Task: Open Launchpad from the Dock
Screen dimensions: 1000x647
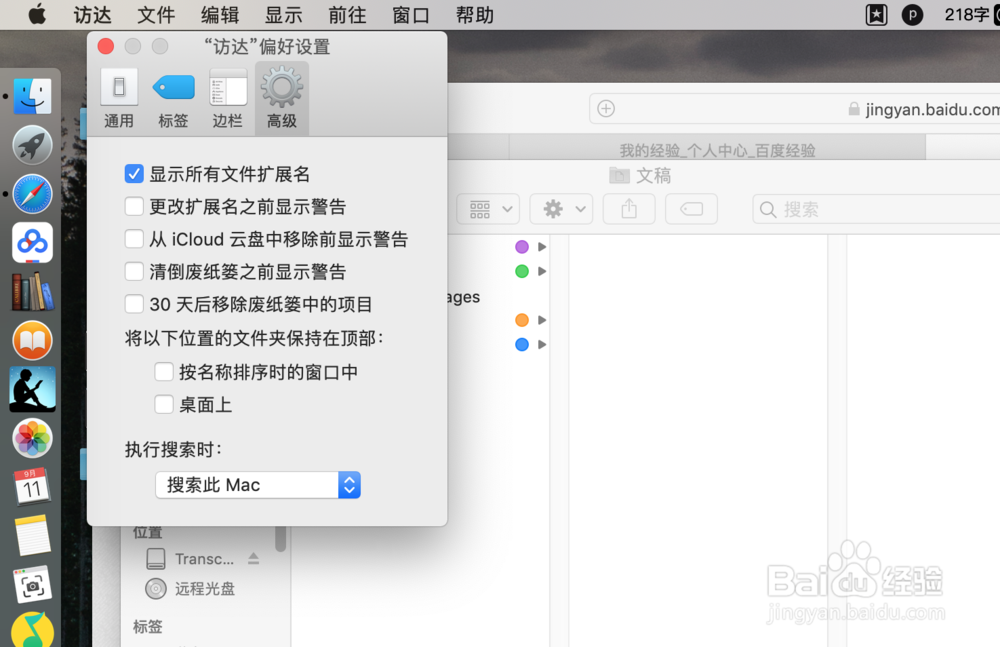Action: click(x=31, y=144)
